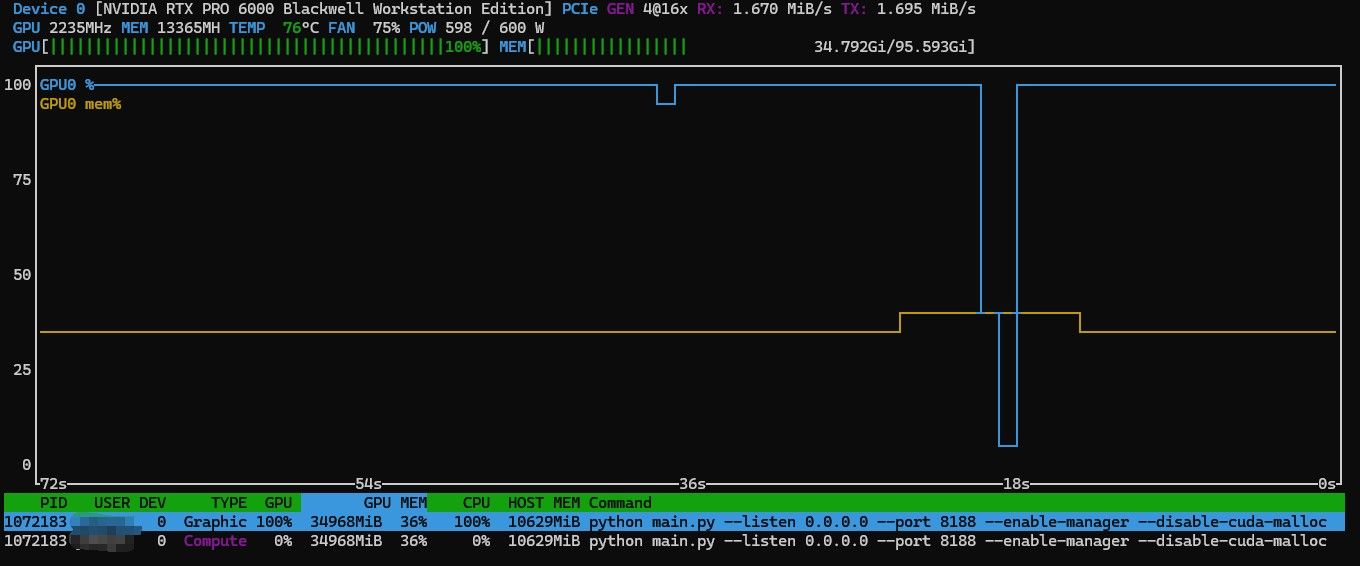
Task: Sort by the USER column header
Action: coord(111,503)
